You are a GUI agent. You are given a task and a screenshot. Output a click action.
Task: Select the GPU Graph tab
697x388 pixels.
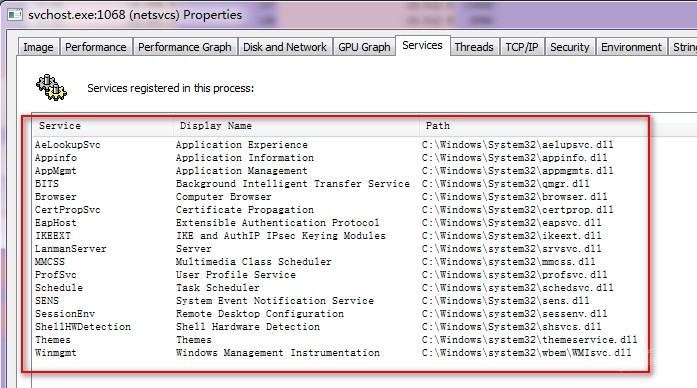pos(364,47)
